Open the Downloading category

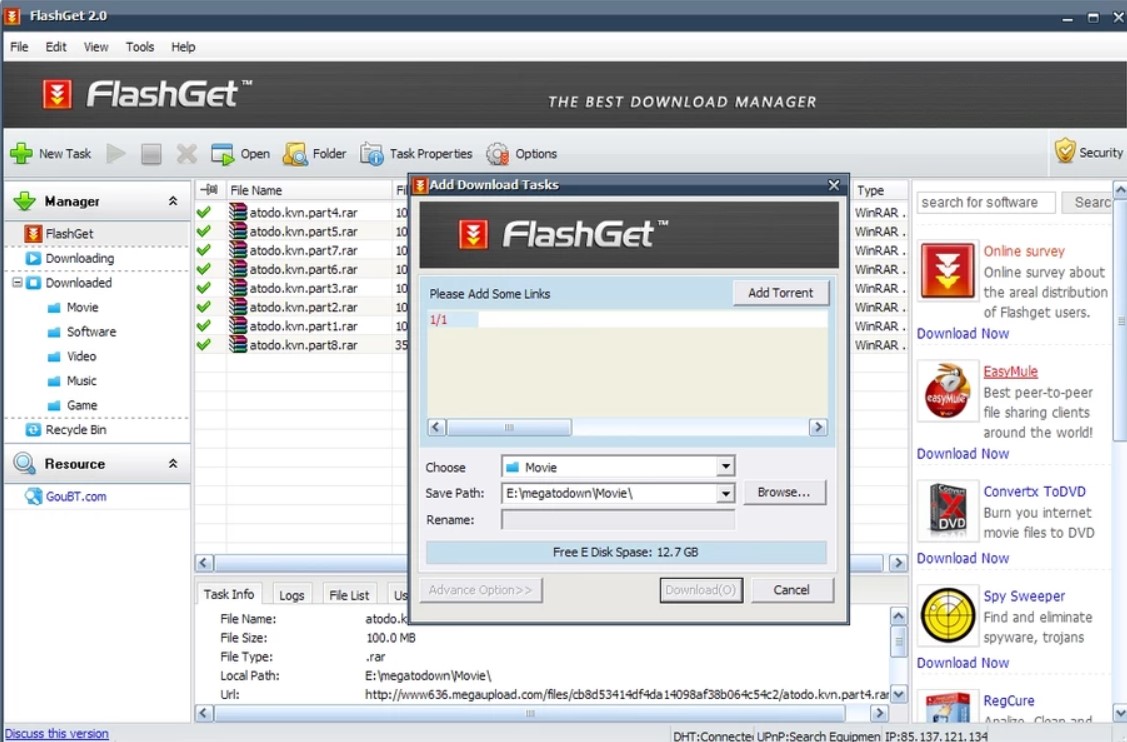point(79,258)
